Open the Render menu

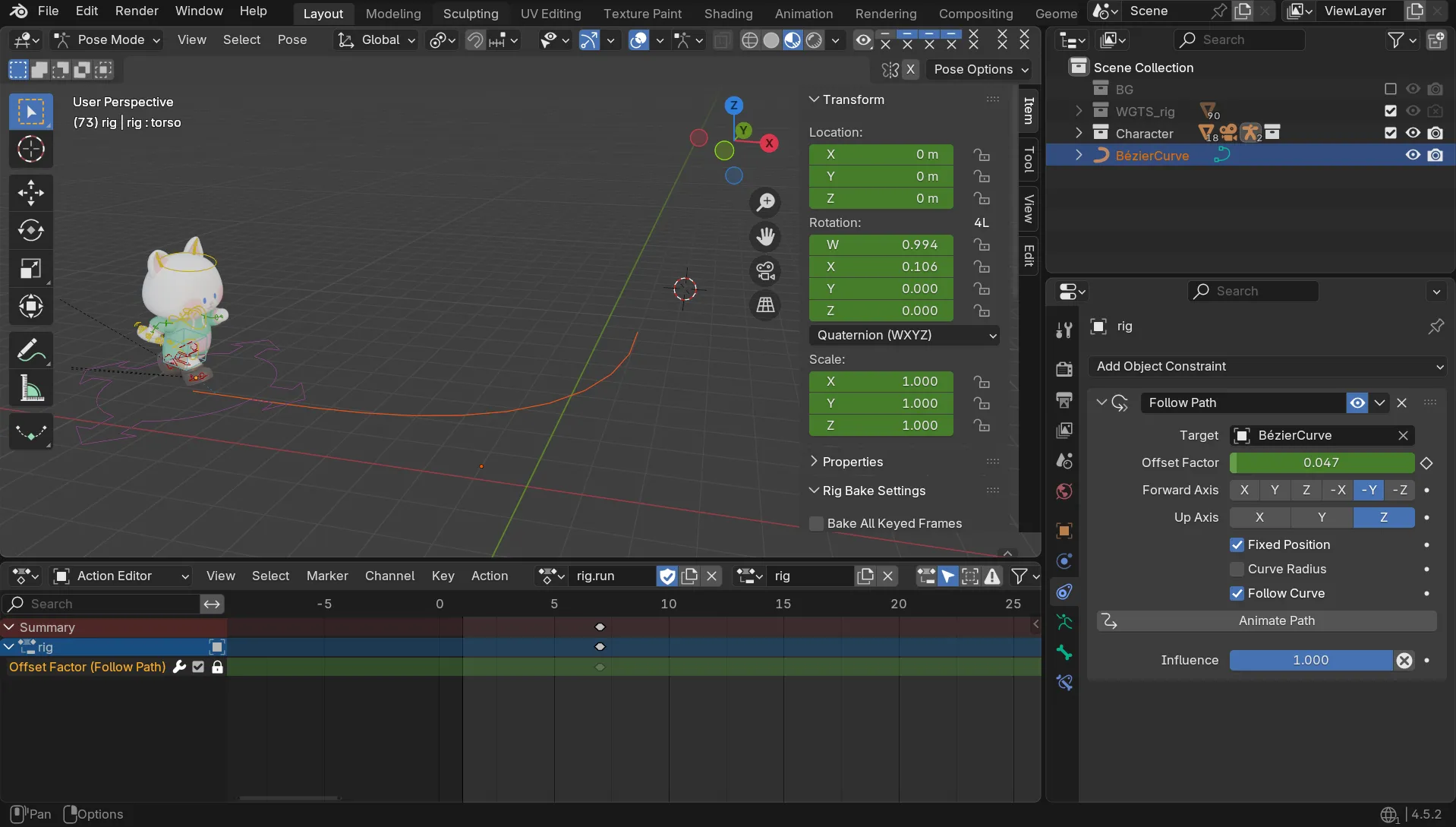point(137,11)
